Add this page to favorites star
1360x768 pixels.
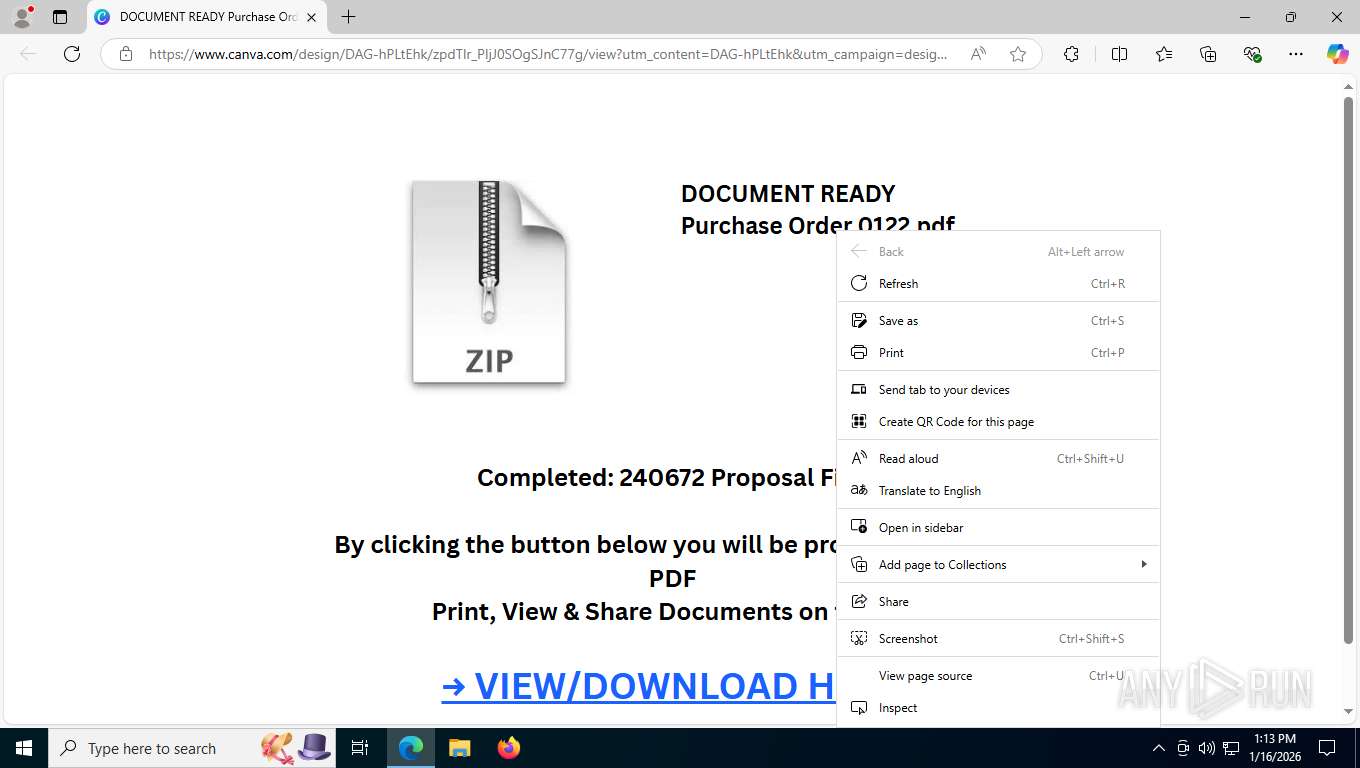1018,54
